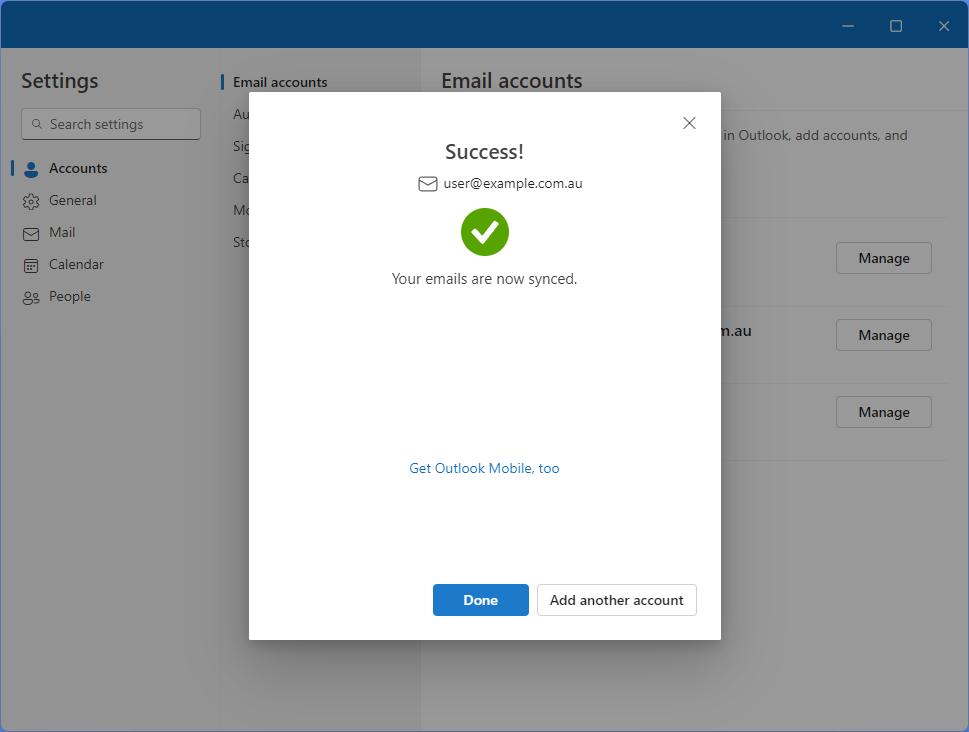This screenshot has width=969, height=732.
Task: Click the green success checkmark icon
Action: [485, 232]
